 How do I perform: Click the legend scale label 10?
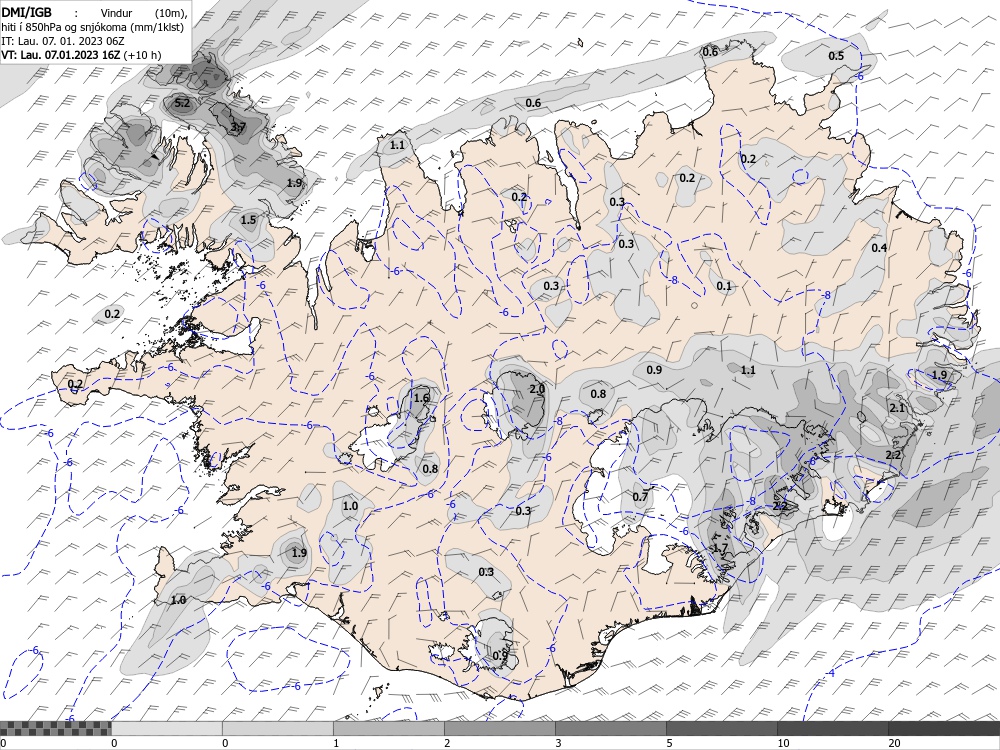coord(783,743)
